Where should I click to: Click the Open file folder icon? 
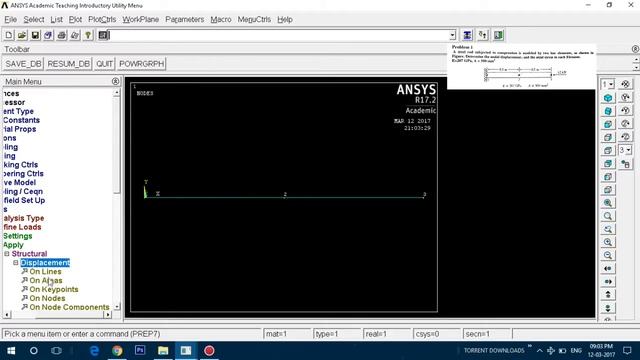22,35
